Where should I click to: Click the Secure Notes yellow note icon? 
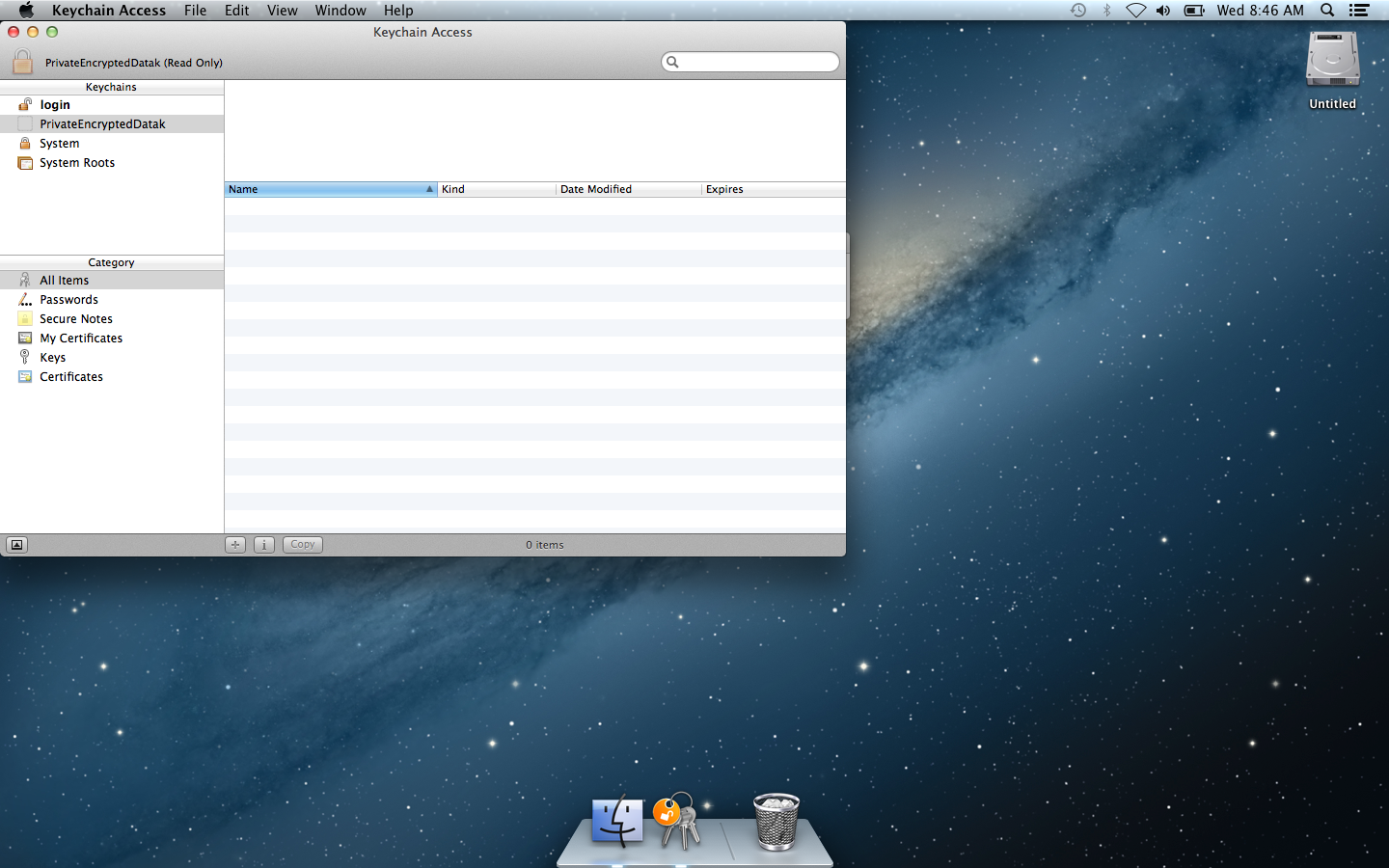tap(25, 318)
